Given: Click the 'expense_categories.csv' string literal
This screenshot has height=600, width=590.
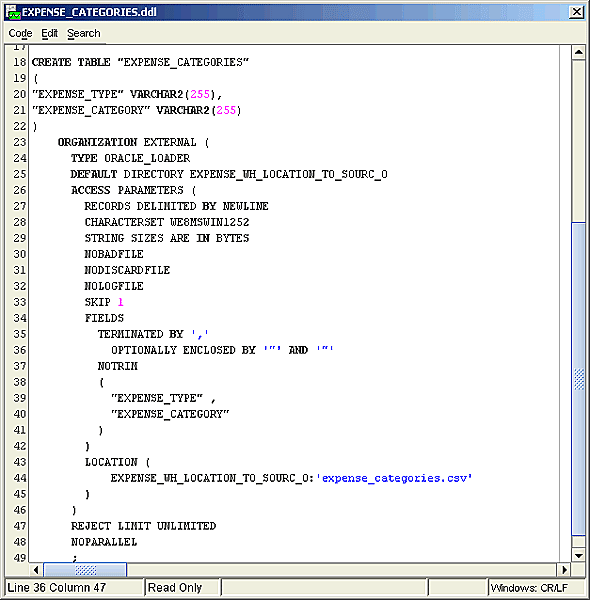Looking at the screenshot, I should 394,478.
